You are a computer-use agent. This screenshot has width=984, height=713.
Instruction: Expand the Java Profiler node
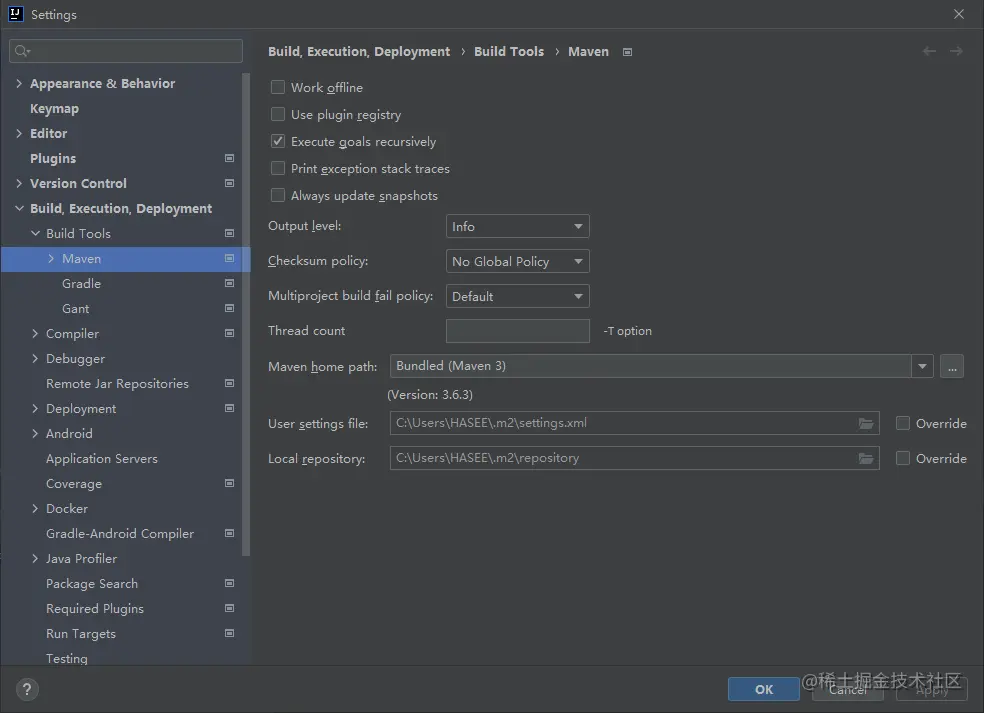(35, 559)
